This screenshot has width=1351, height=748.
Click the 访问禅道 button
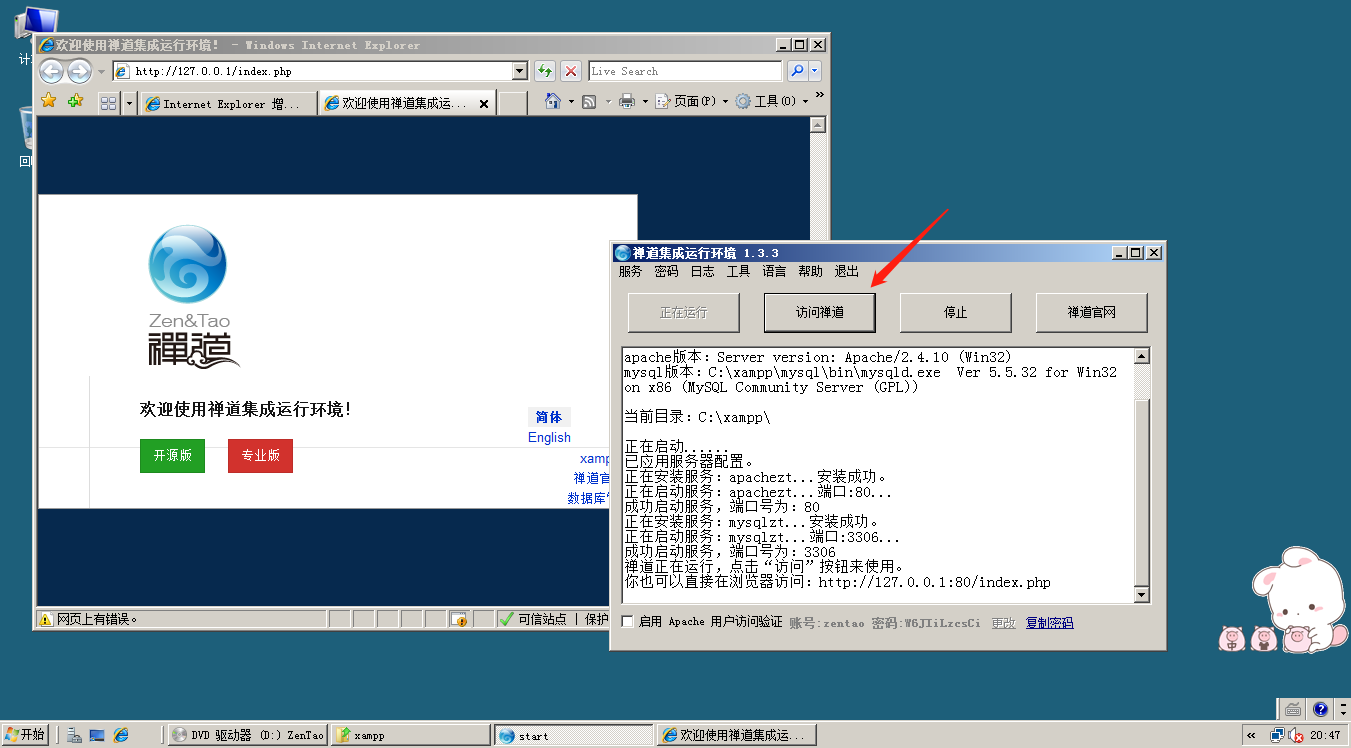point(820,312)
